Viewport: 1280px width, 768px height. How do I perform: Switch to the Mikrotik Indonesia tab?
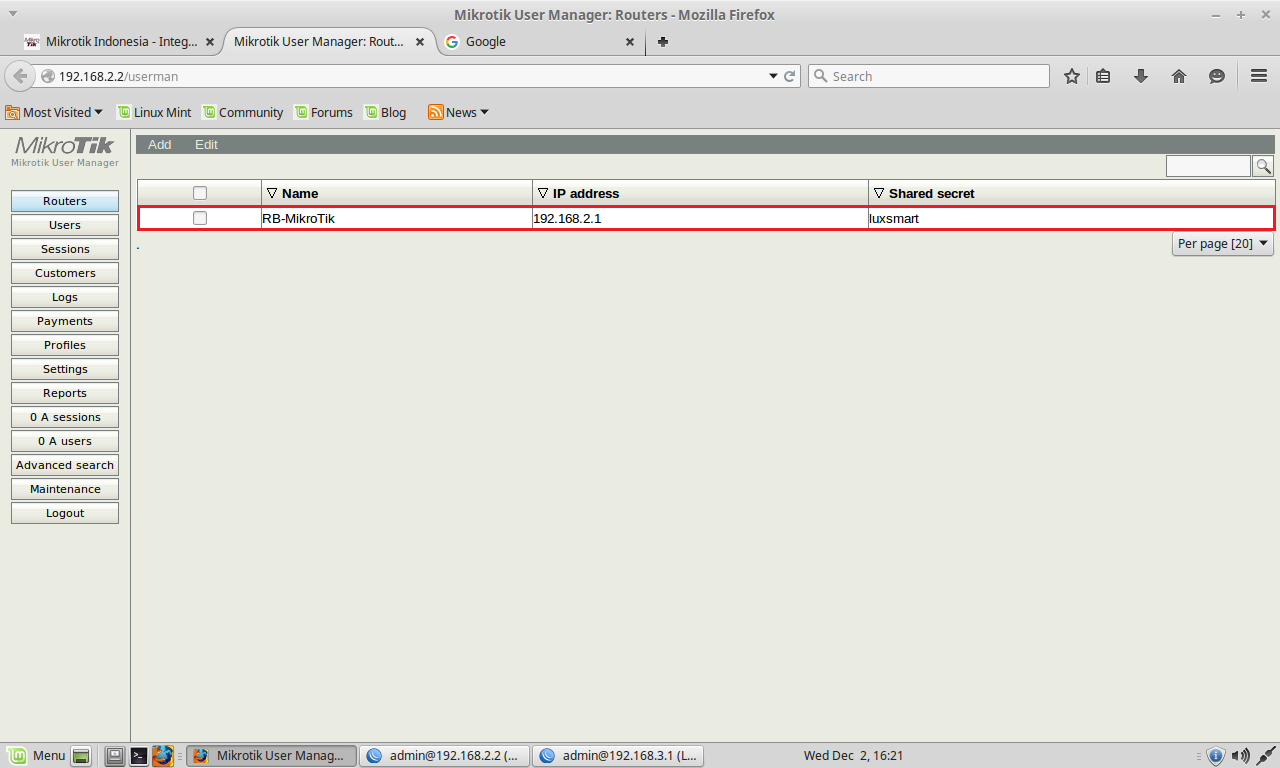(x=120, y=42)
